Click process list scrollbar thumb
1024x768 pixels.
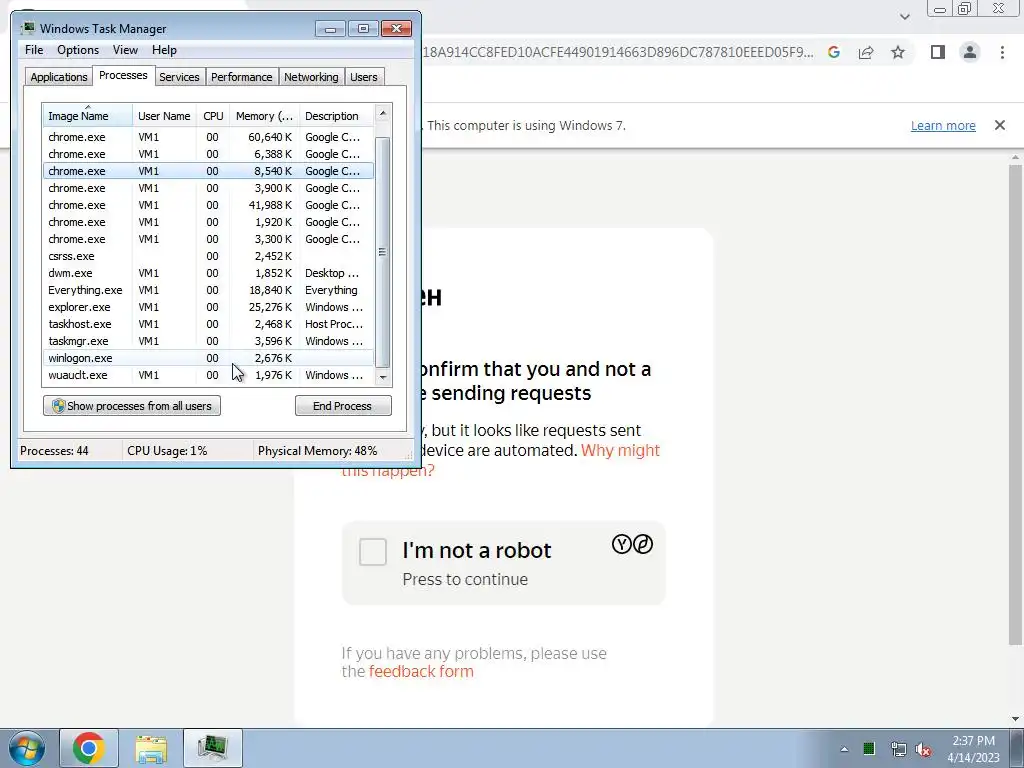383,253
